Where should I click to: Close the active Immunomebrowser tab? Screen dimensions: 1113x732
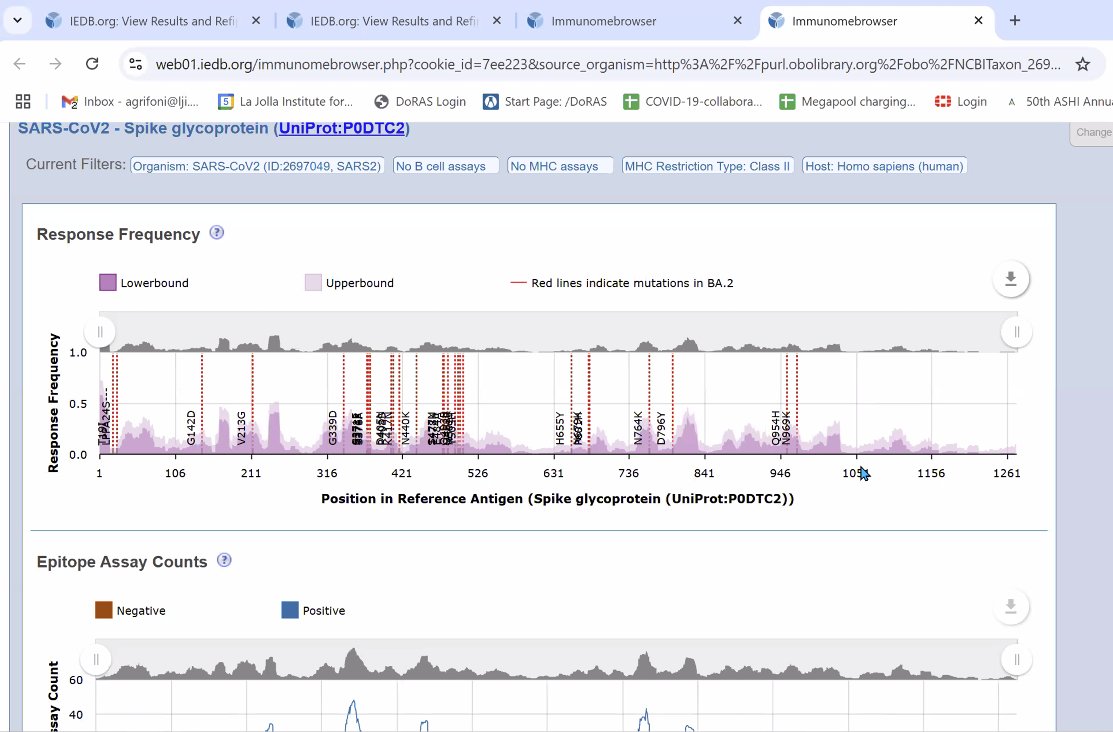[x=978, y=21]
